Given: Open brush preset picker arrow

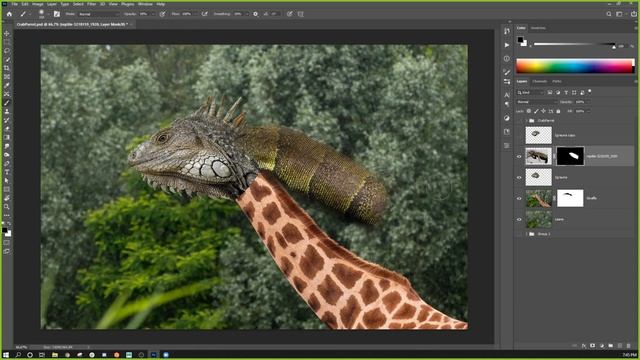Looking at the screenshot, I should 48,14.
